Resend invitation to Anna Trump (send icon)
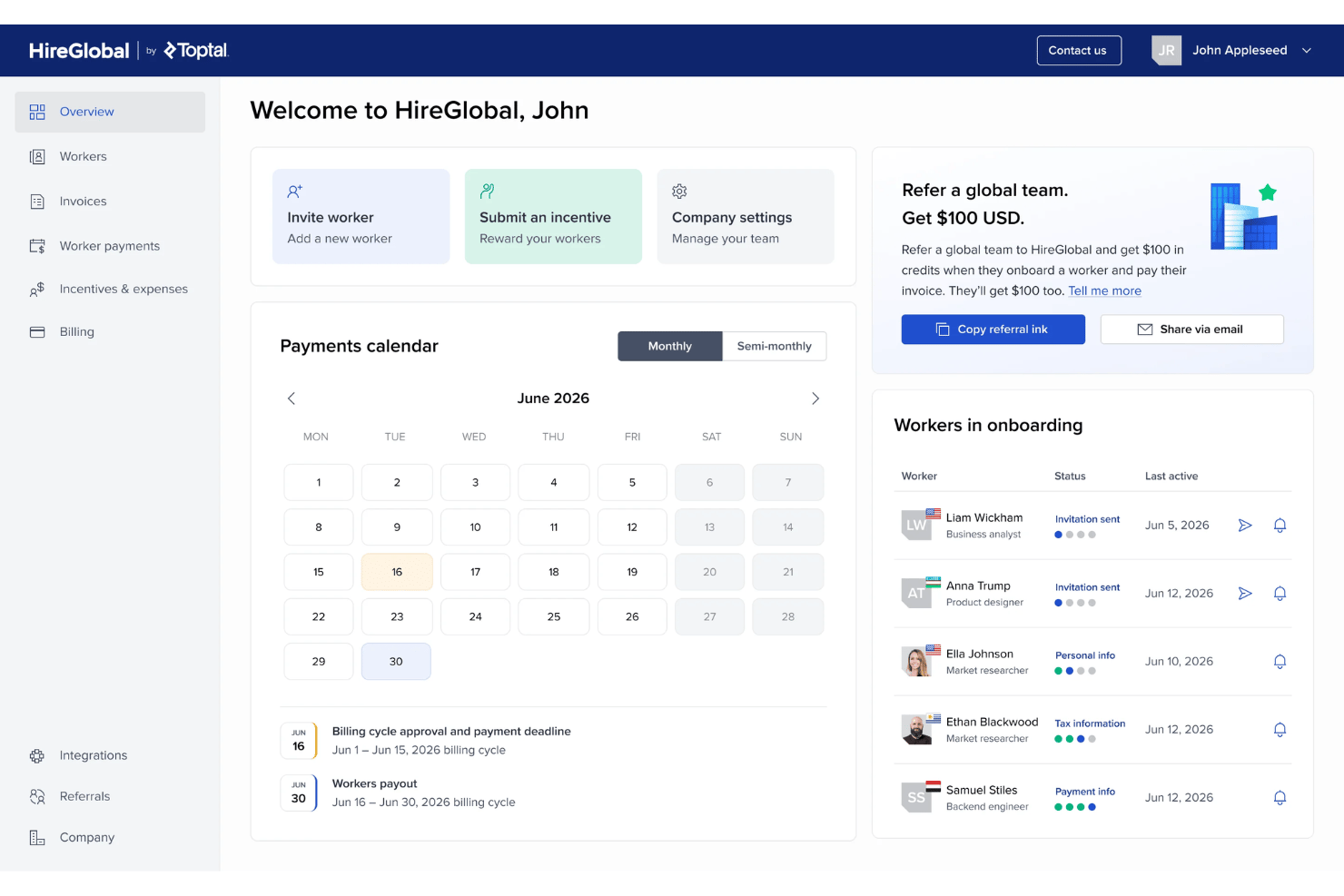 tap(1245, 594)
